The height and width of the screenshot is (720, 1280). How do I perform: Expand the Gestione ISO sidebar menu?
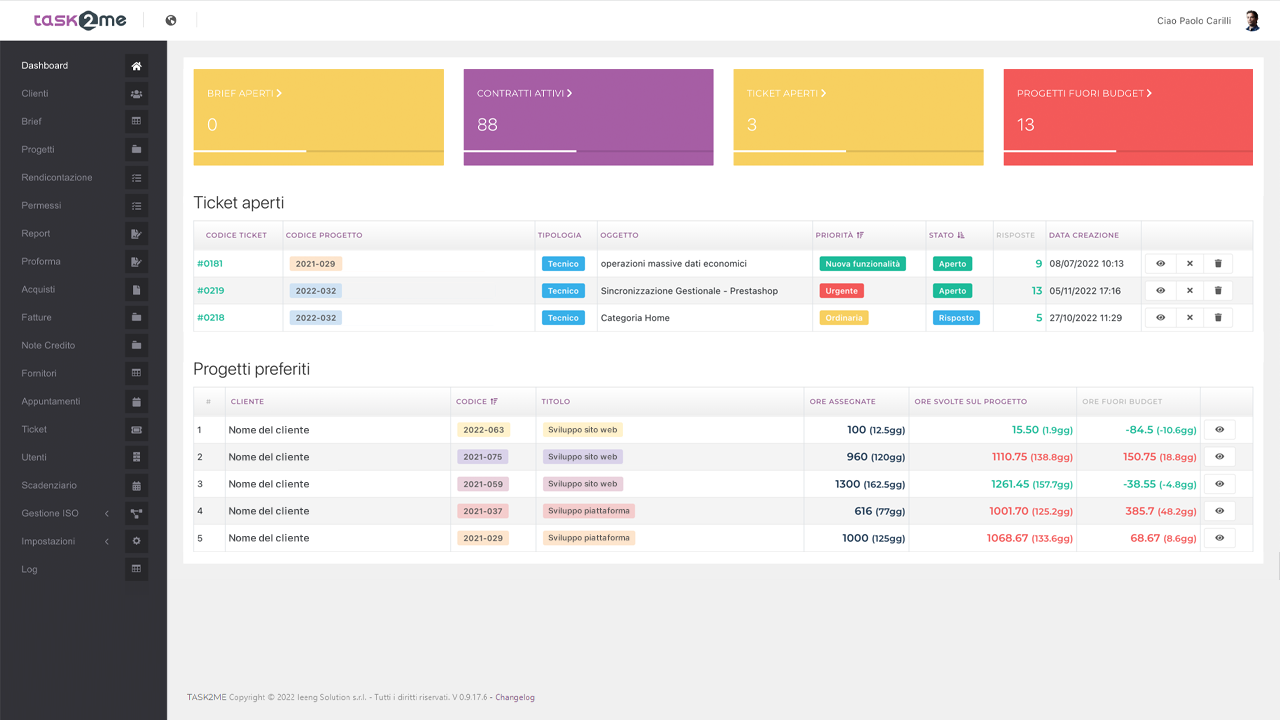[x=63, y=514]
